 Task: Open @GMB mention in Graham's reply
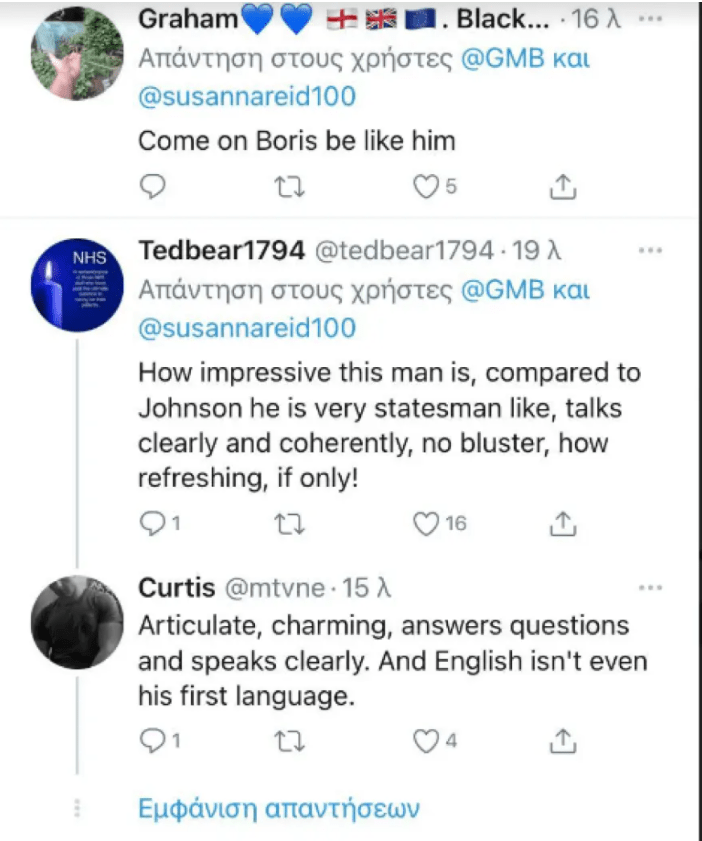tap(502, 59)
